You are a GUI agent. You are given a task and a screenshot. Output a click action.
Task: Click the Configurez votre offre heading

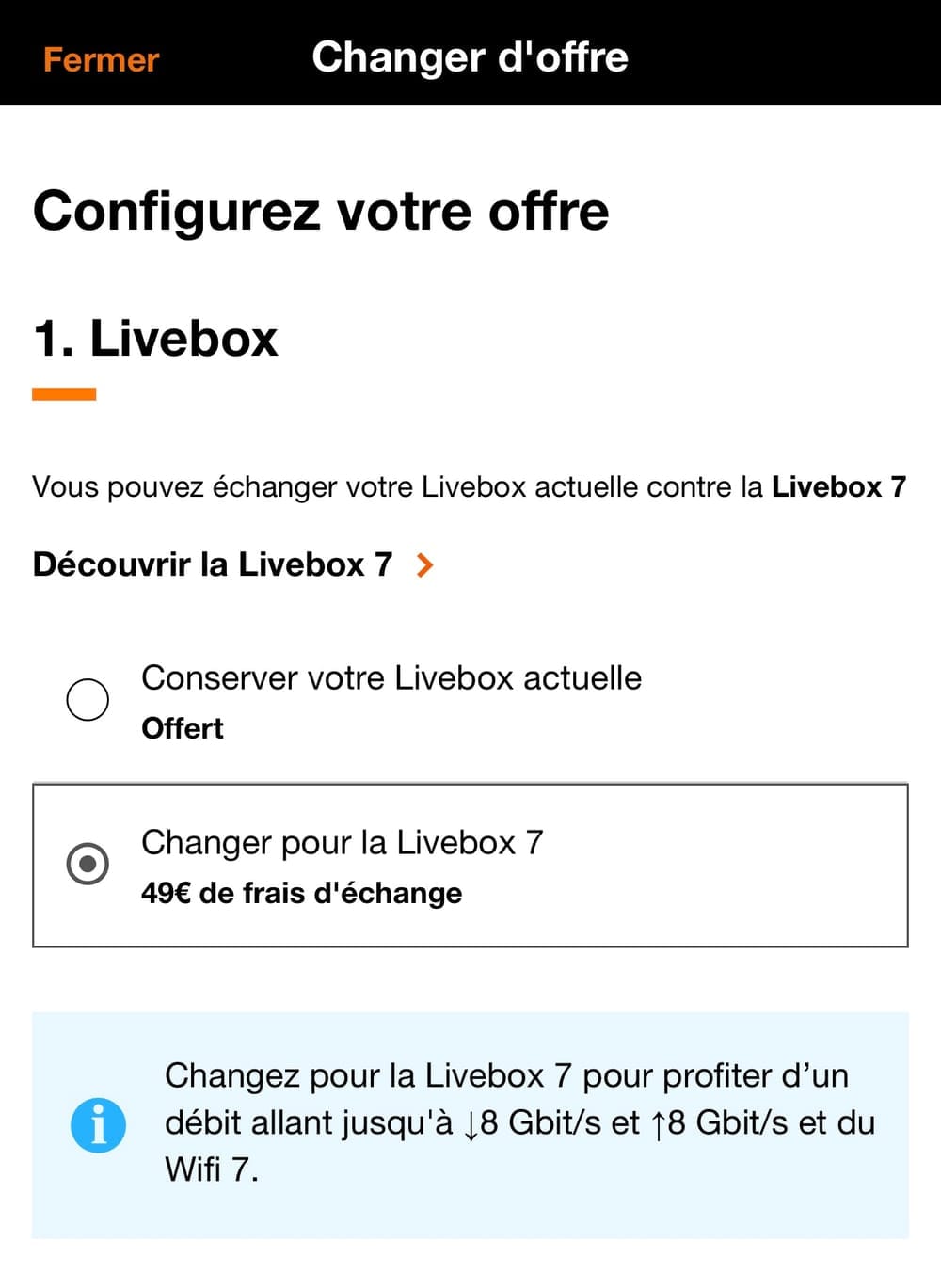(321, 210)
